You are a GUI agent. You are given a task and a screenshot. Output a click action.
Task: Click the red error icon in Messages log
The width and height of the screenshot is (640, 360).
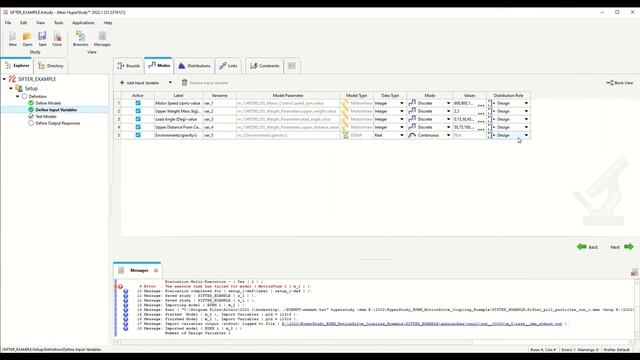click(x=120, y=287)
